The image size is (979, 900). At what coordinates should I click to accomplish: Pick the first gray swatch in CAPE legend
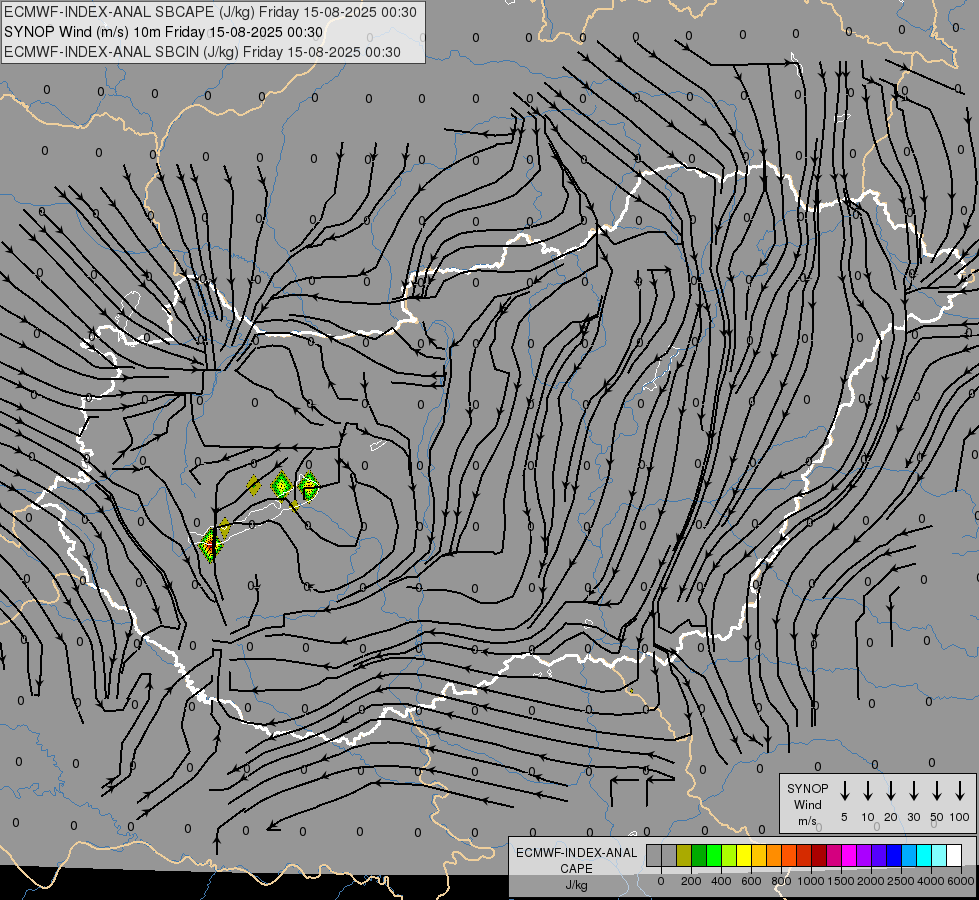pyautogui.click(x=654, y=856)
